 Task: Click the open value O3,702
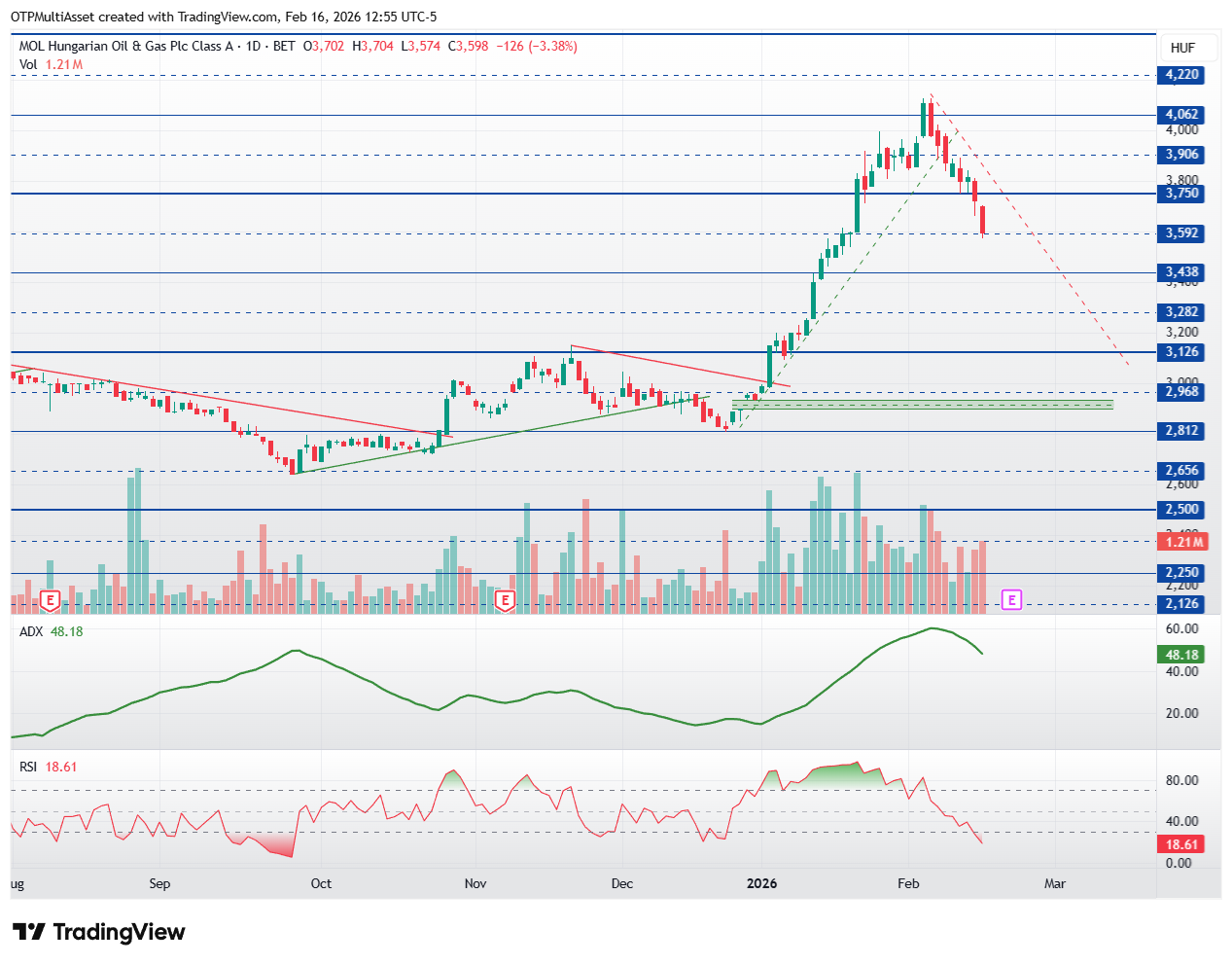(324, 46)
